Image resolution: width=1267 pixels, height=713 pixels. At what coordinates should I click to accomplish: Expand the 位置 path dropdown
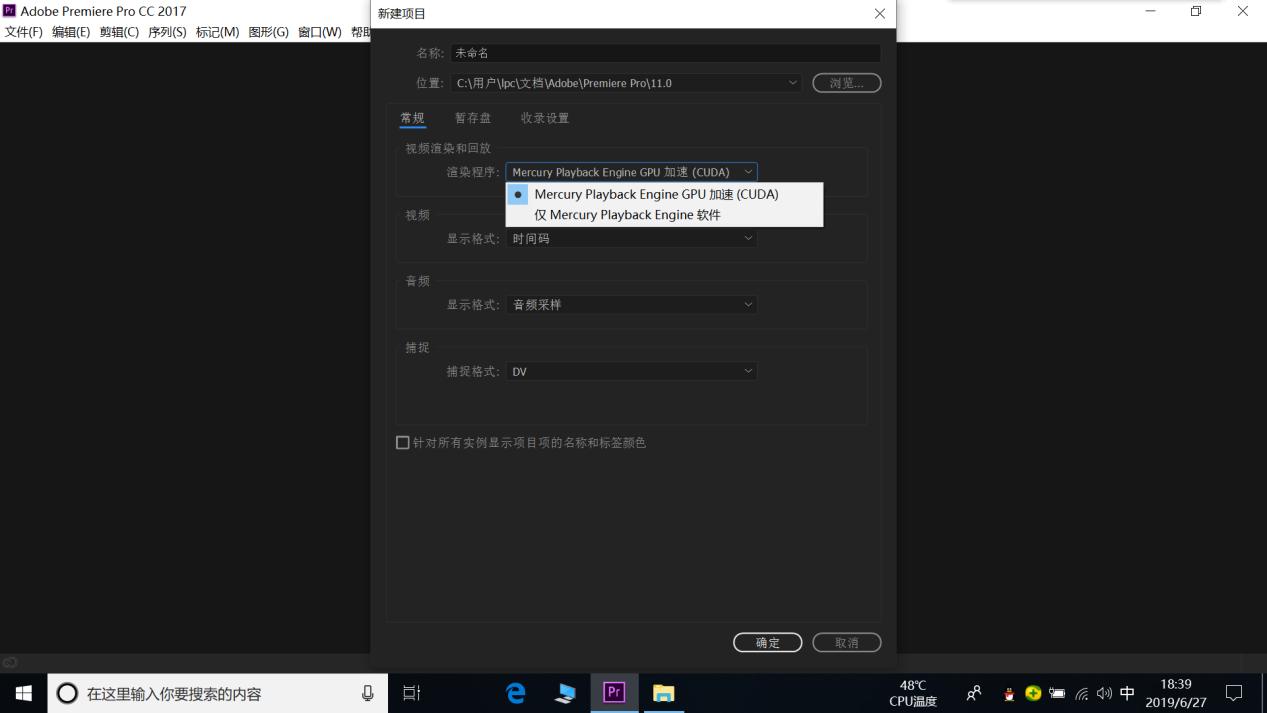pyautogui.click(x=793, y=83)
